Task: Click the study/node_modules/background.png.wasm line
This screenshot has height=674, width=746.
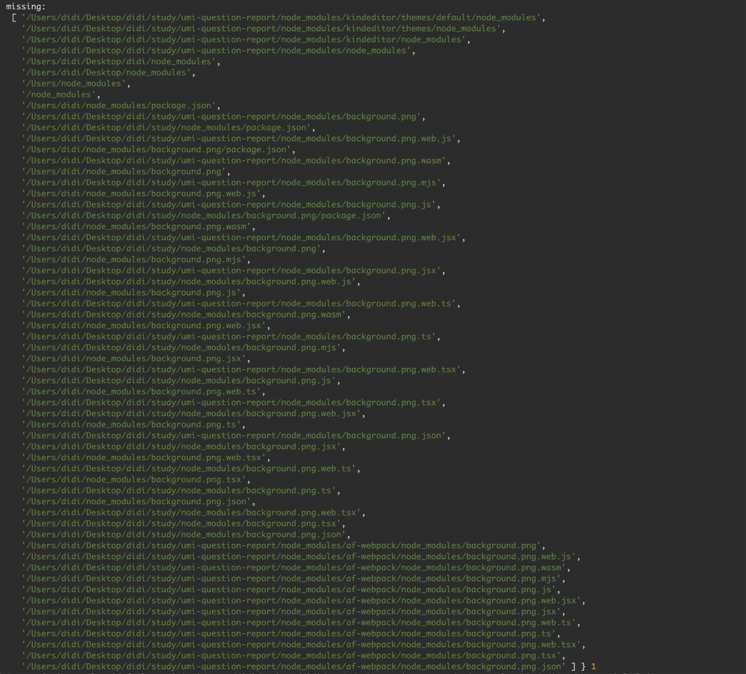Action: 186,315
